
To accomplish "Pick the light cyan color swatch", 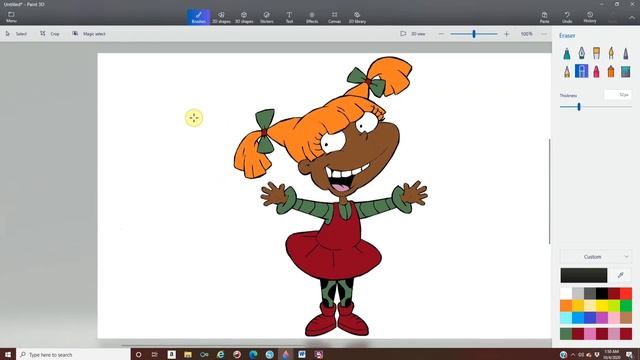I will pyautogui.click(x=566, y=317).
